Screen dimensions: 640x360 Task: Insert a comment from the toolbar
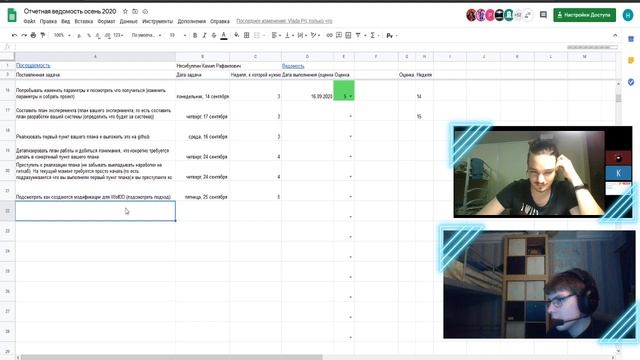[339, 36]
